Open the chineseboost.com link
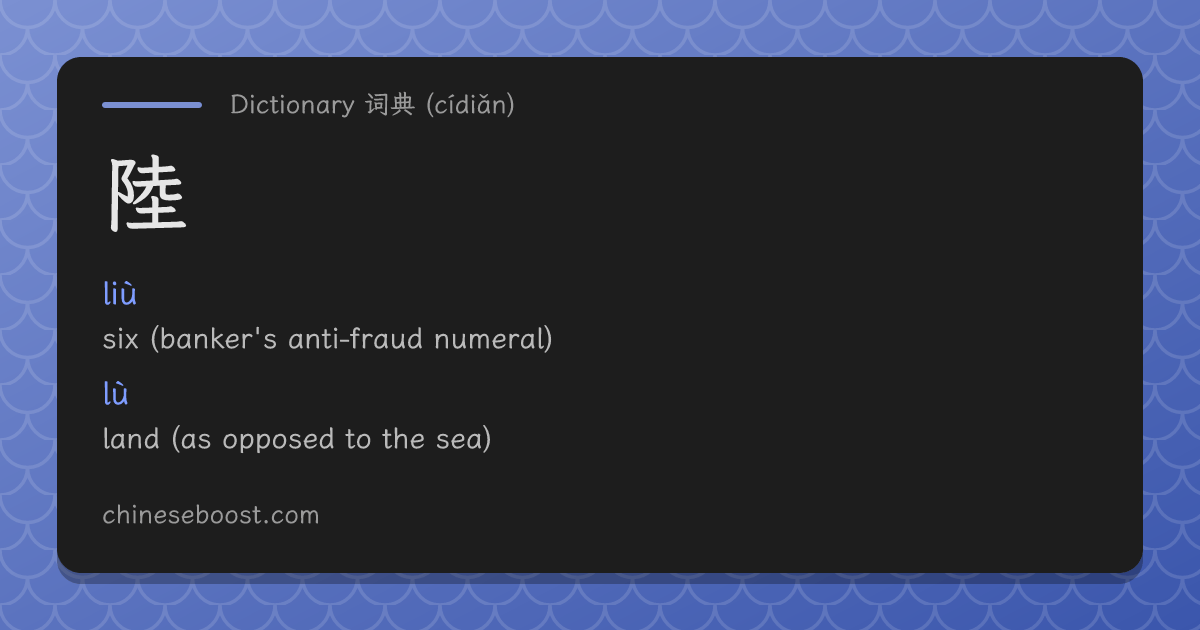This screenshot has height=630, width=1200. (211, 515)
